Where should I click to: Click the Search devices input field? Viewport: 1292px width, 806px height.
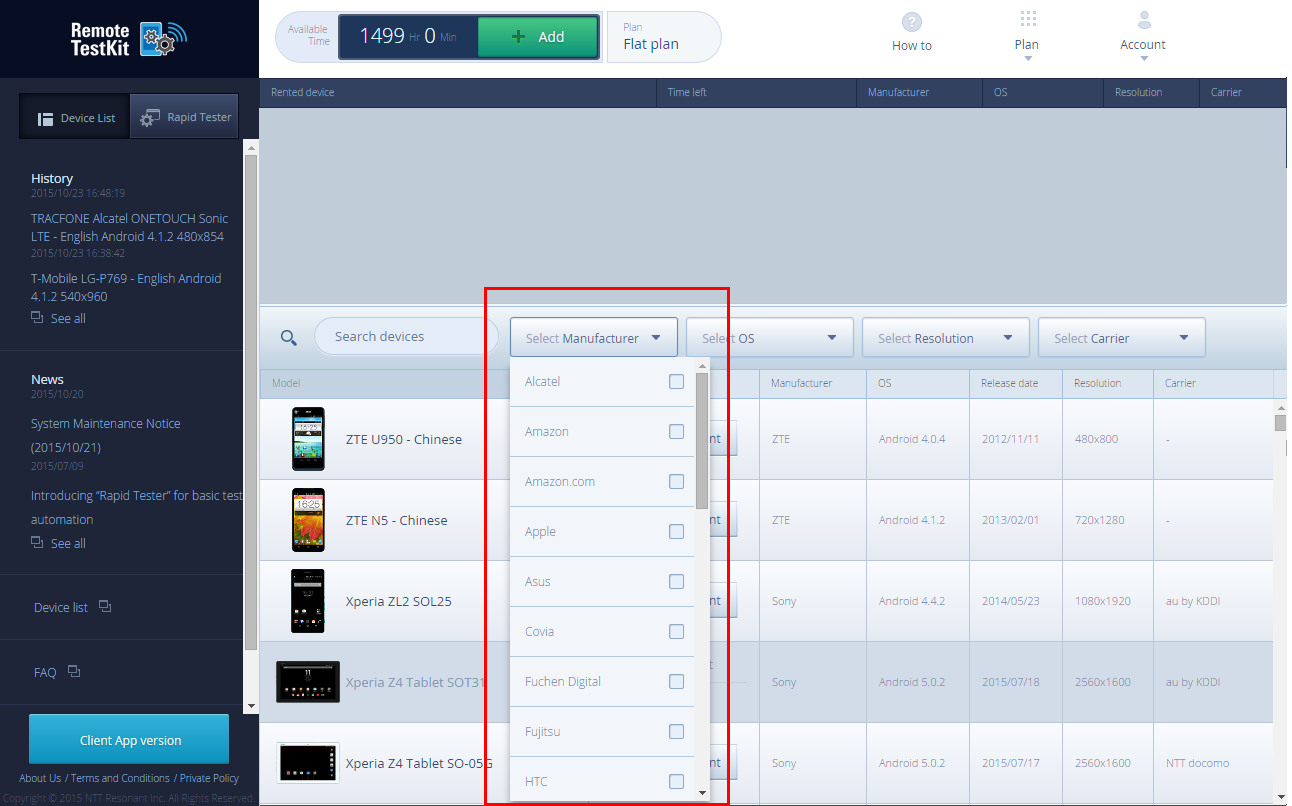pos(406,337)
